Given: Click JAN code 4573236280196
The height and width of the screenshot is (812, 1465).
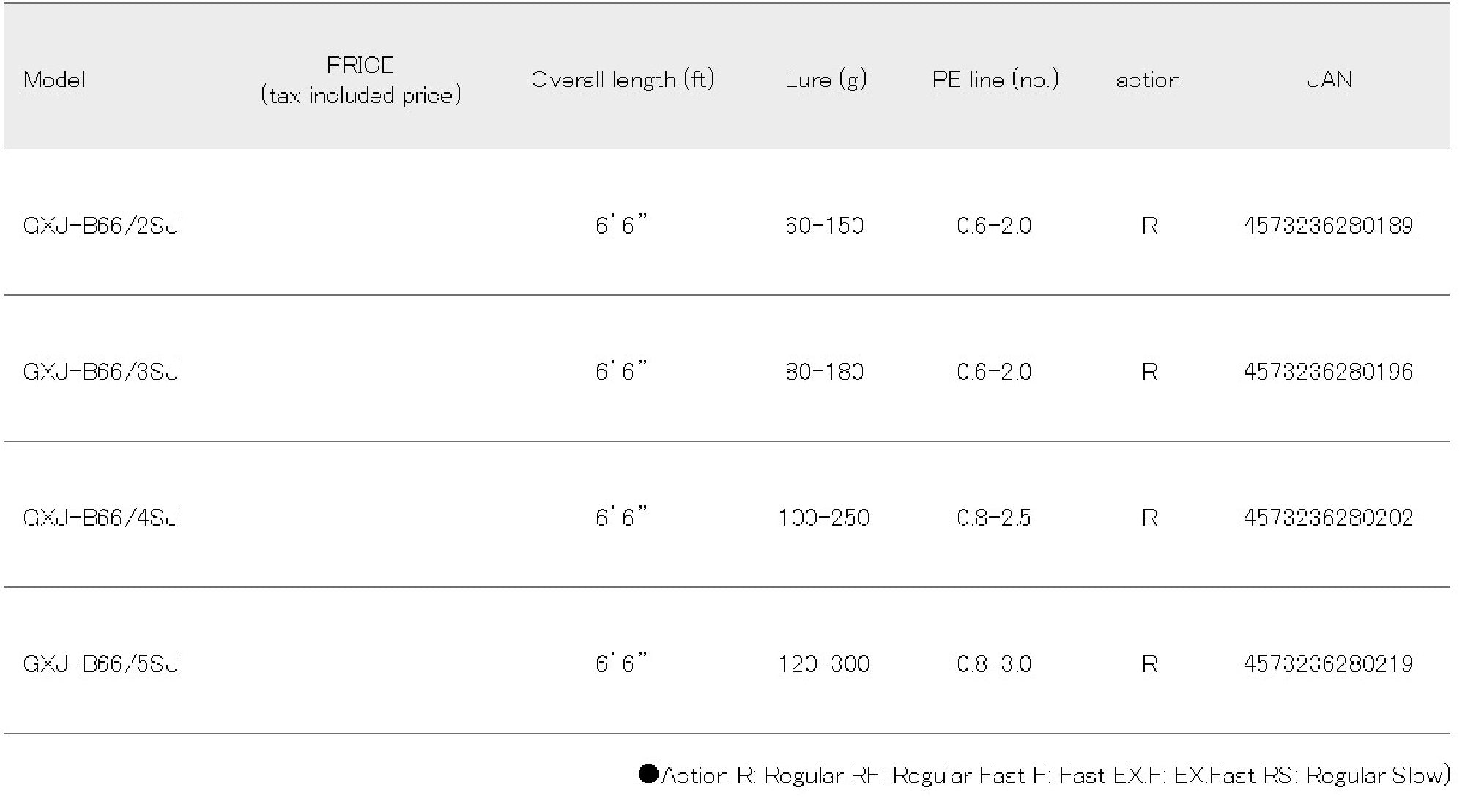Looking at the screenshot, I should tap(1328, 372).
